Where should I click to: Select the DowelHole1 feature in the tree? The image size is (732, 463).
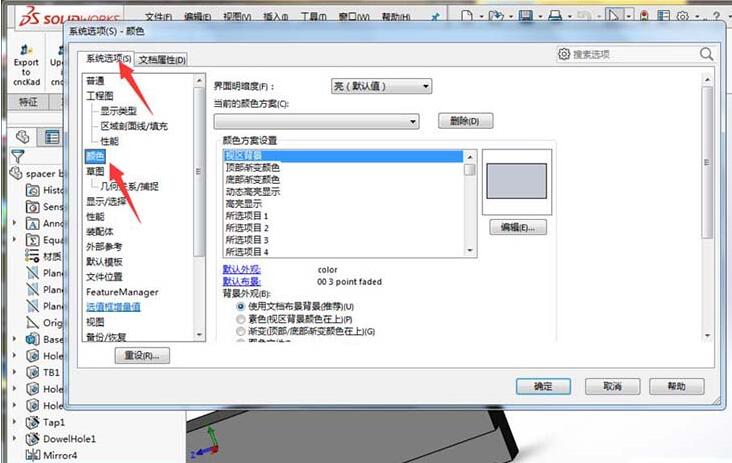click(x=61, y=439)
